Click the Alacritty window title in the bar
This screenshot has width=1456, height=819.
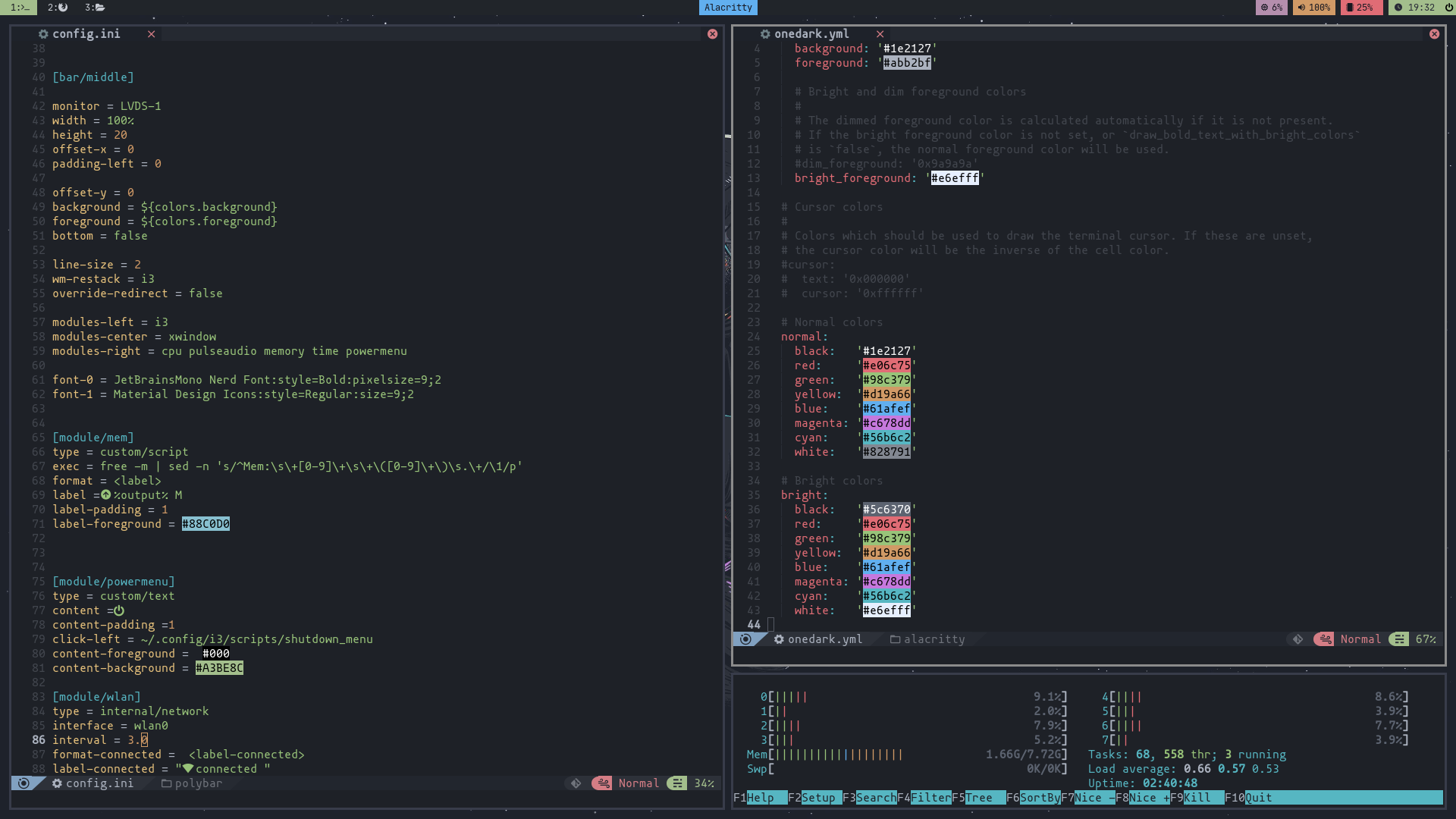[x=728, y=8]
